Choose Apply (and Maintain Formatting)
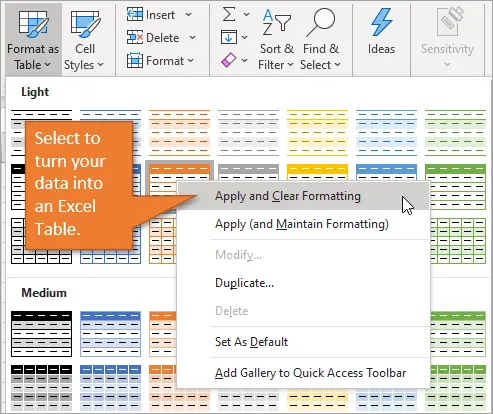 [303, 224]
